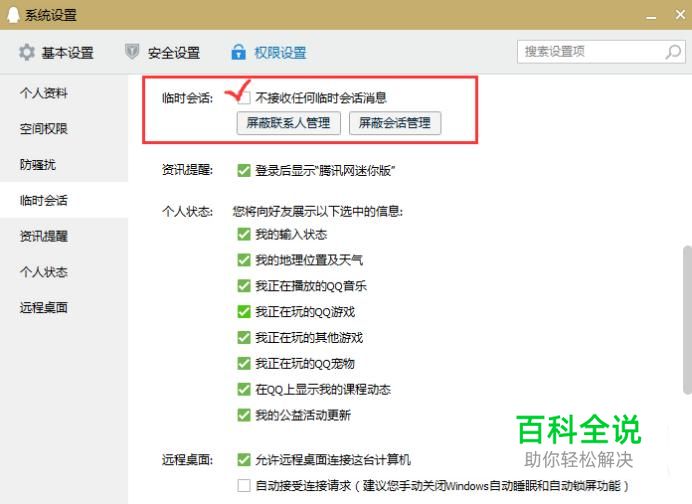The width and height of the screenshot is (692, 504).
Task: Open 资讯提醒 in the sidebar
Action: pos(44,236)
